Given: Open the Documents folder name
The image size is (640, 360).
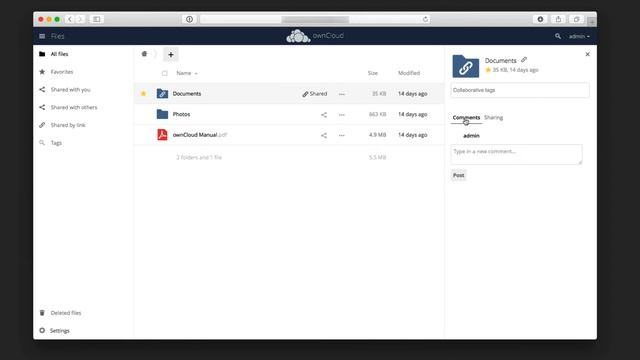Looking at the screenshot, I should pos(187,93).
